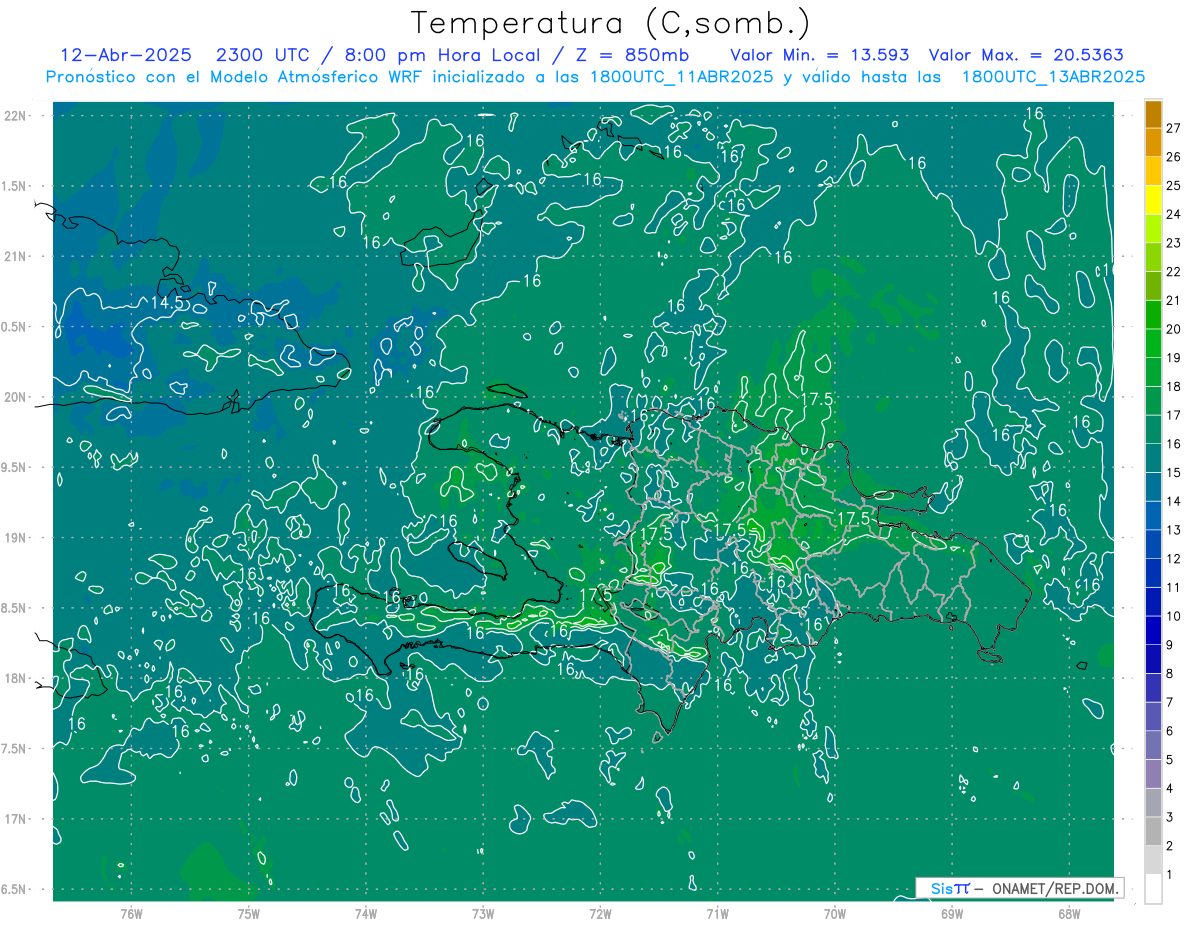
Task: Click the color scale label 8
Action: pos(1170,674)
